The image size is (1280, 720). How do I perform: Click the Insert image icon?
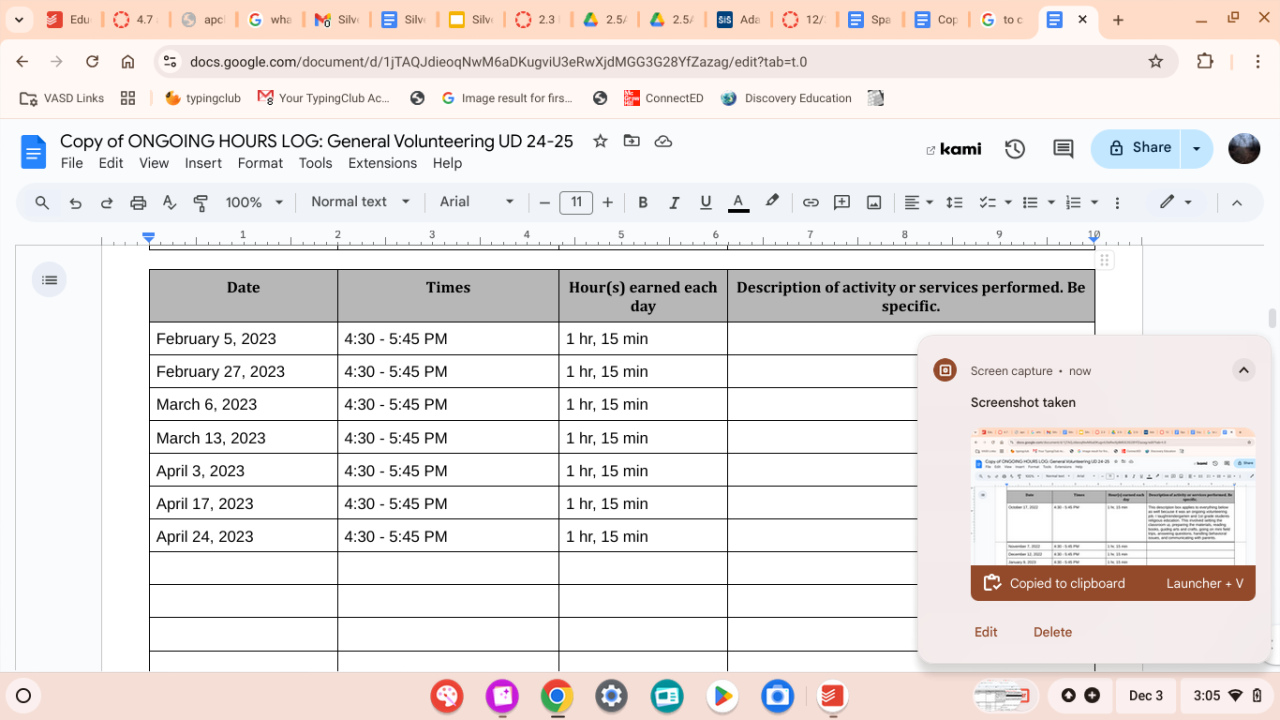click(874, 203)
